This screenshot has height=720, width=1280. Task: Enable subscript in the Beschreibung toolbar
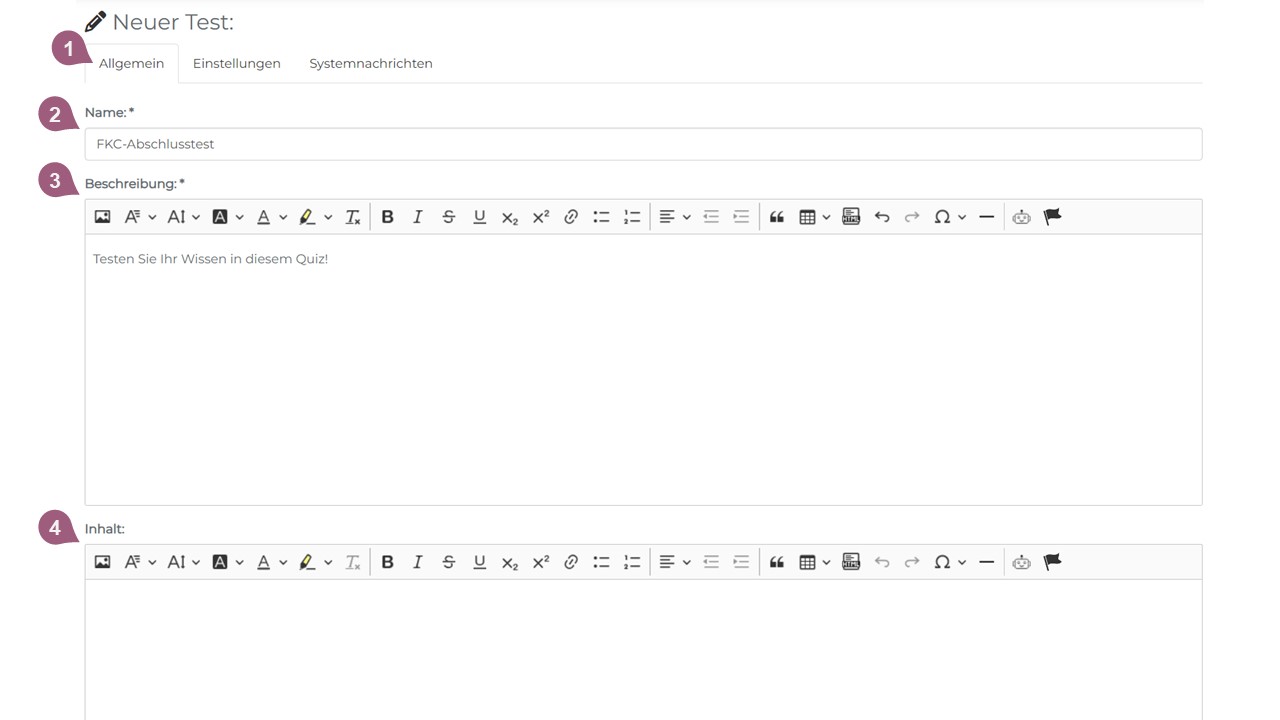click(510, 217)
